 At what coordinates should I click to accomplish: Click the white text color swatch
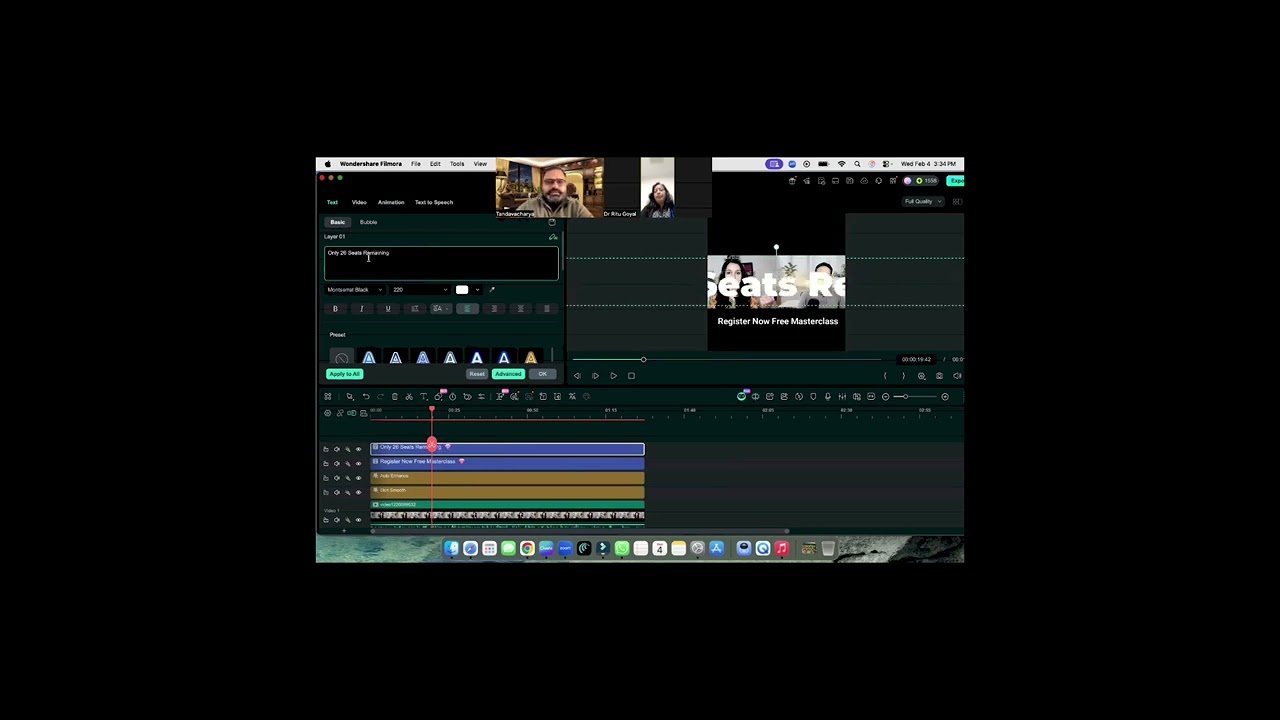[462, 290]
